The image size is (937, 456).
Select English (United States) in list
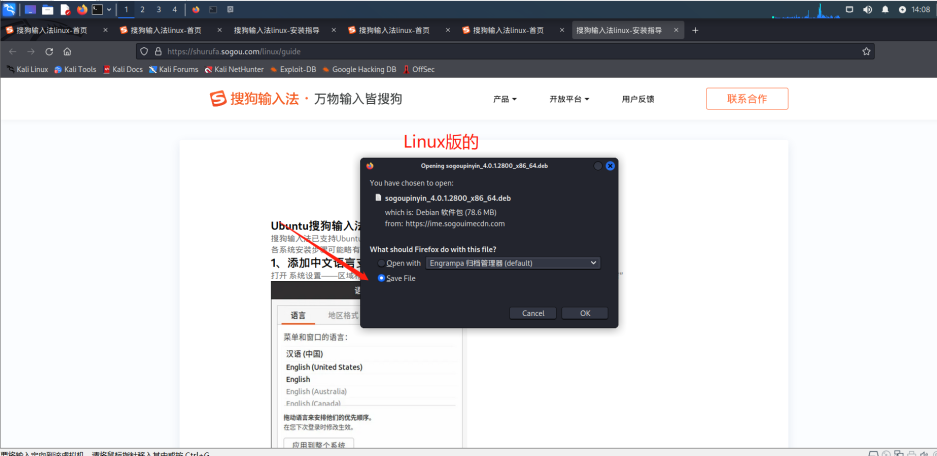(324, 367)
